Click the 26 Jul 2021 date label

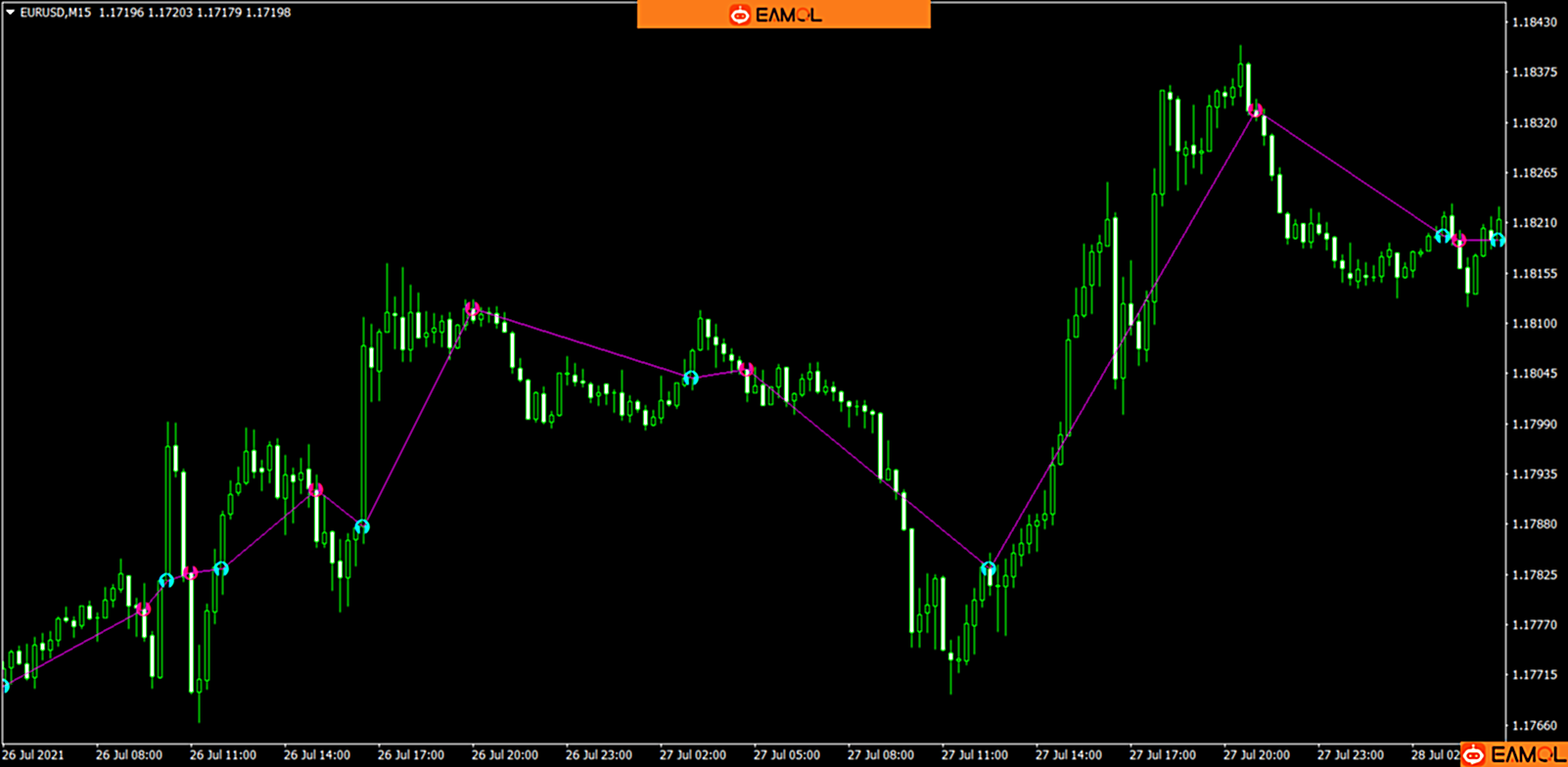pos(34,755)
